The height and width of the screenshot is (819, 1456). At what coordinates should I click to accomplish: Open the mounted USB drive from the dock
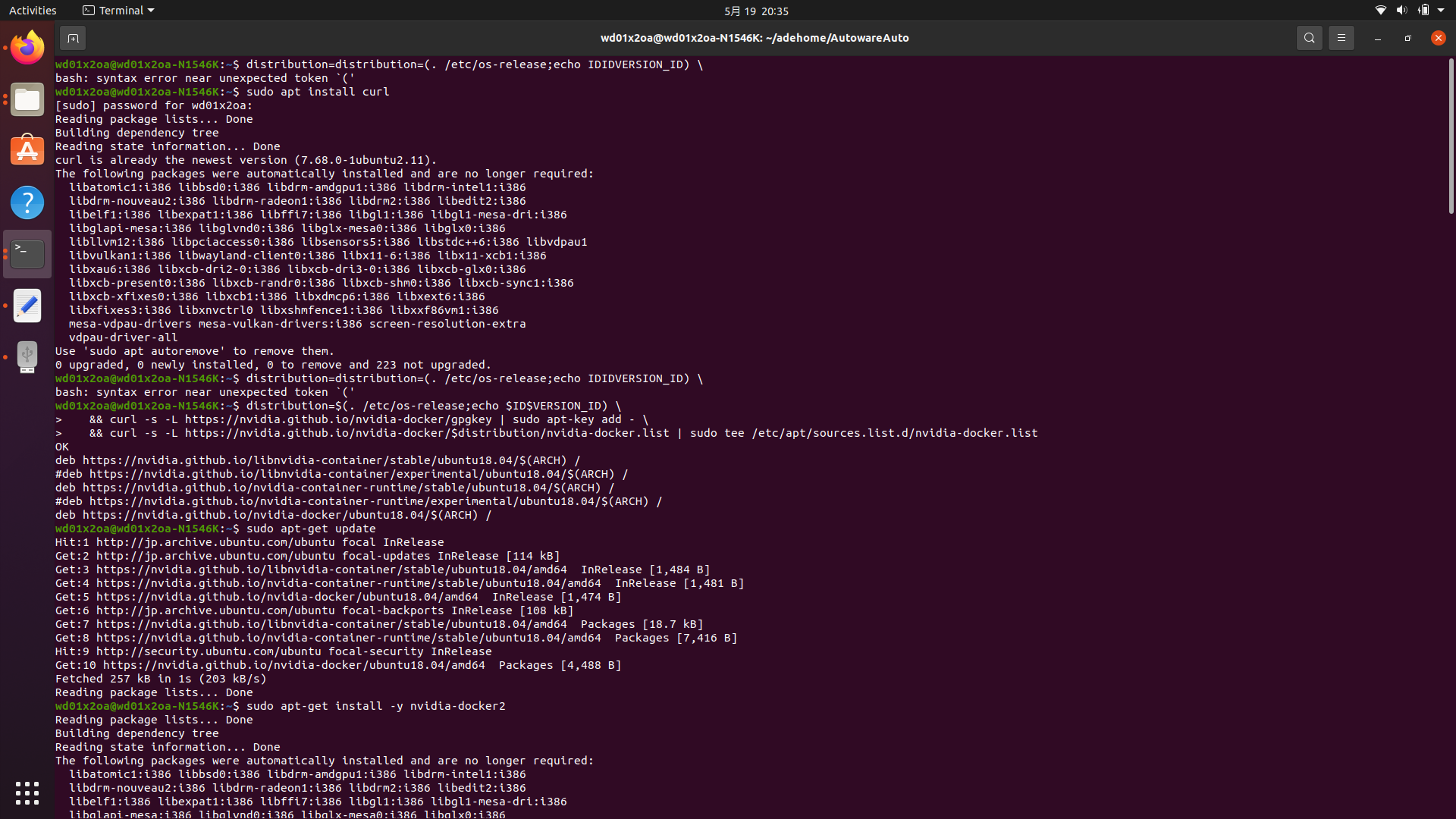(27, 356)
